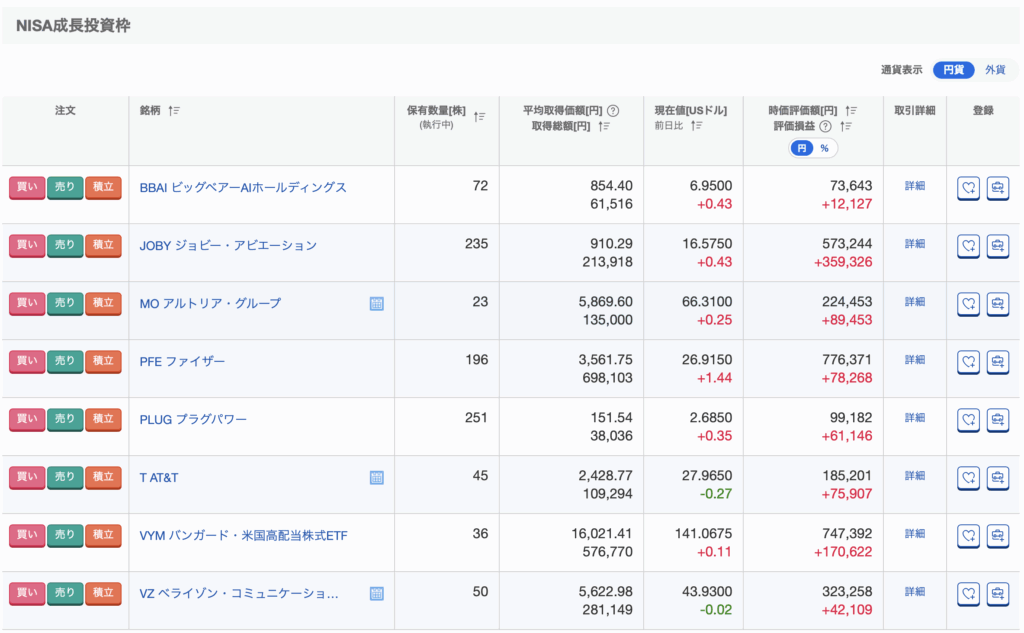Image resolution: width=1024 pixels, height=633 pixels.
Task: Open the JOBY ジョビー・アビエーション stock page
Action: coord(228,246)
